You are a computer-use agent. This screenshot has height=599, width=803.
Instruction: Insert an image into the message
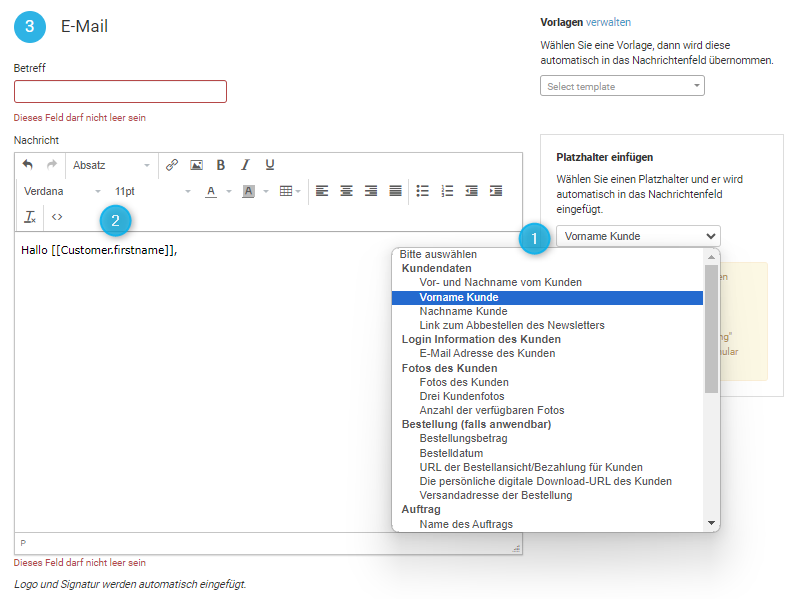196,165
